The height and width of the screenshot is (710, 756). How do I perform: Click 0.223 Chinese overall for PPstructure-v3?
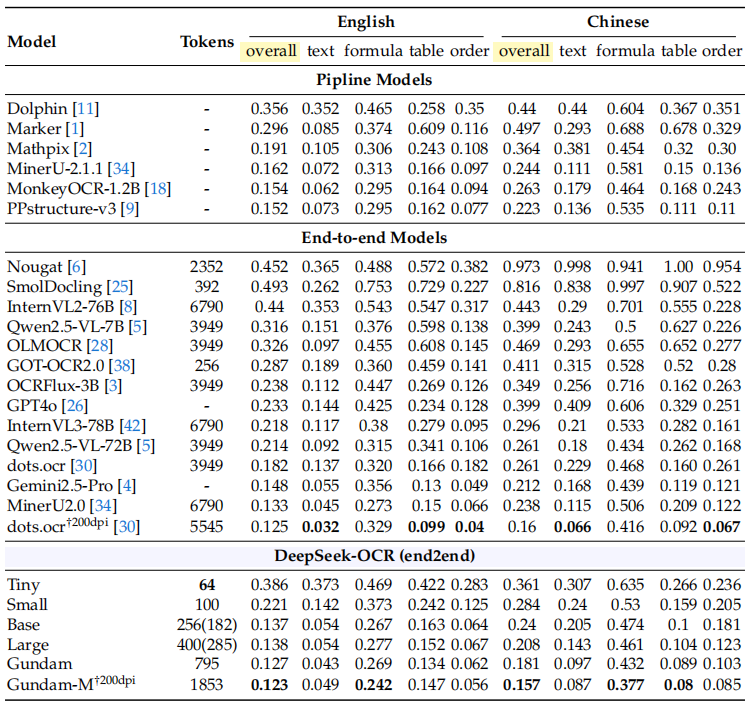[x=522, y=209]
